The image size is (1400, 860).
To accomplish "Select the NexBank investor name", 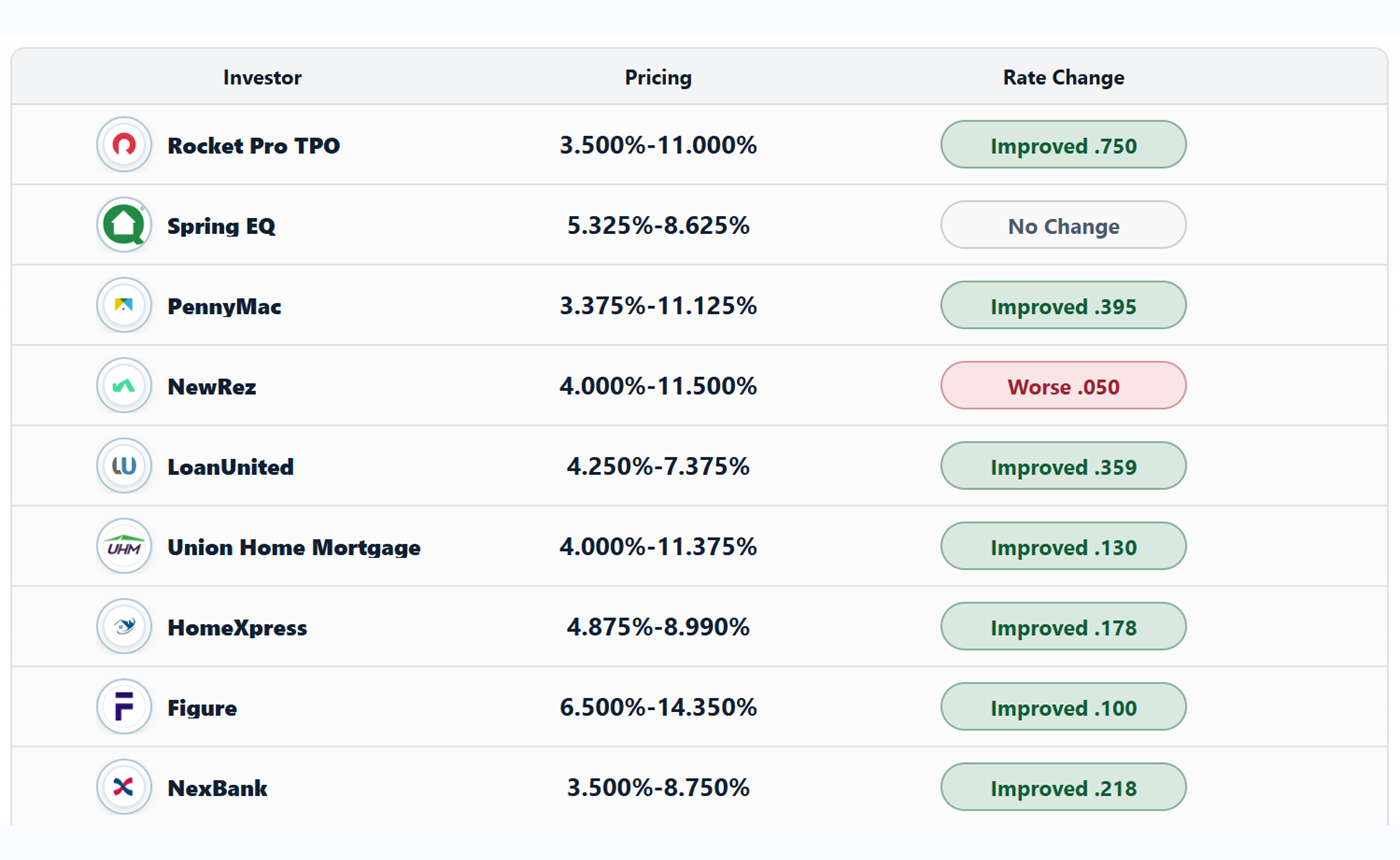I will [x=217, y=788].
